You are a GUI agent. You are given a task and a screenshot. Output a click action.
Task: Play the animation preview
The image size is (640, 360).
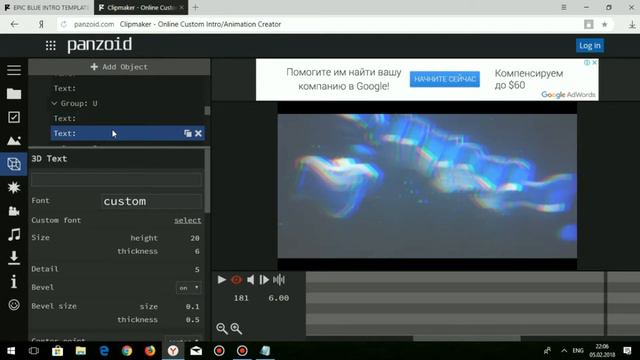tap(222, 280)
